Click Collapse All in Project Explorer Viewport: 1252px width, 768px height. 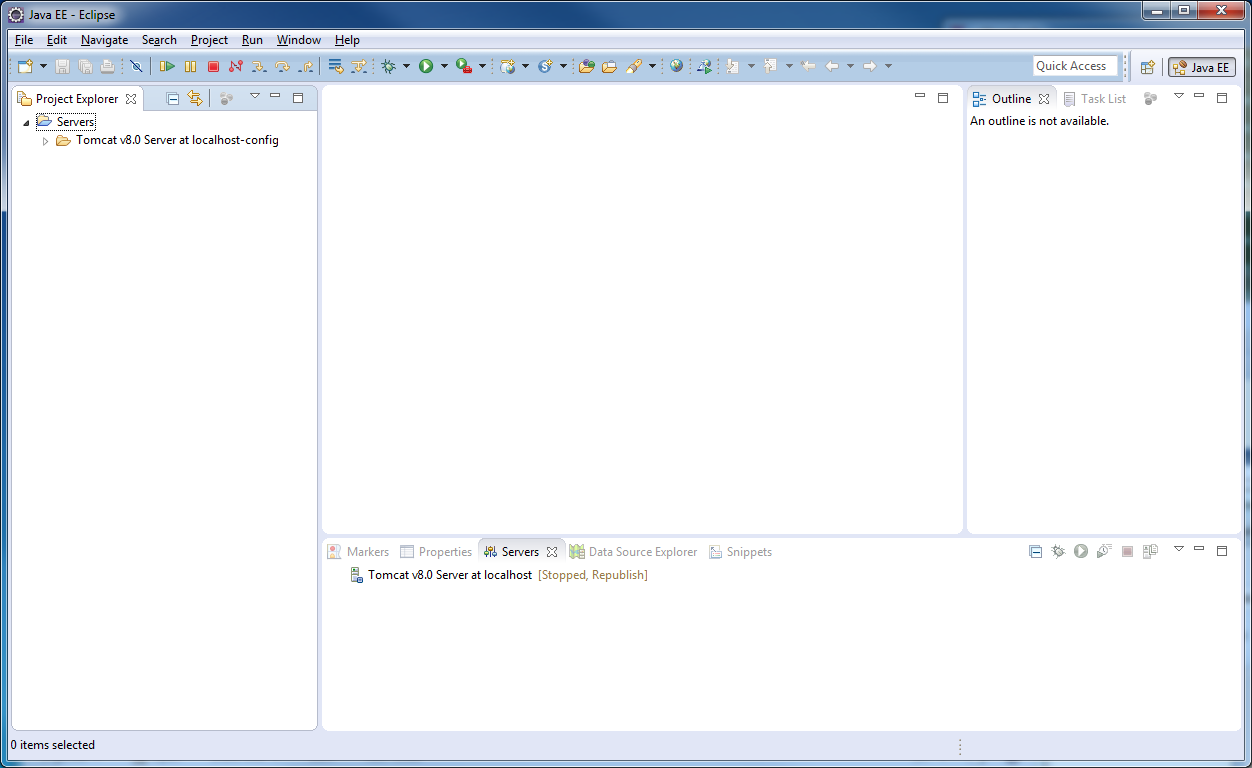pos(172,98)
